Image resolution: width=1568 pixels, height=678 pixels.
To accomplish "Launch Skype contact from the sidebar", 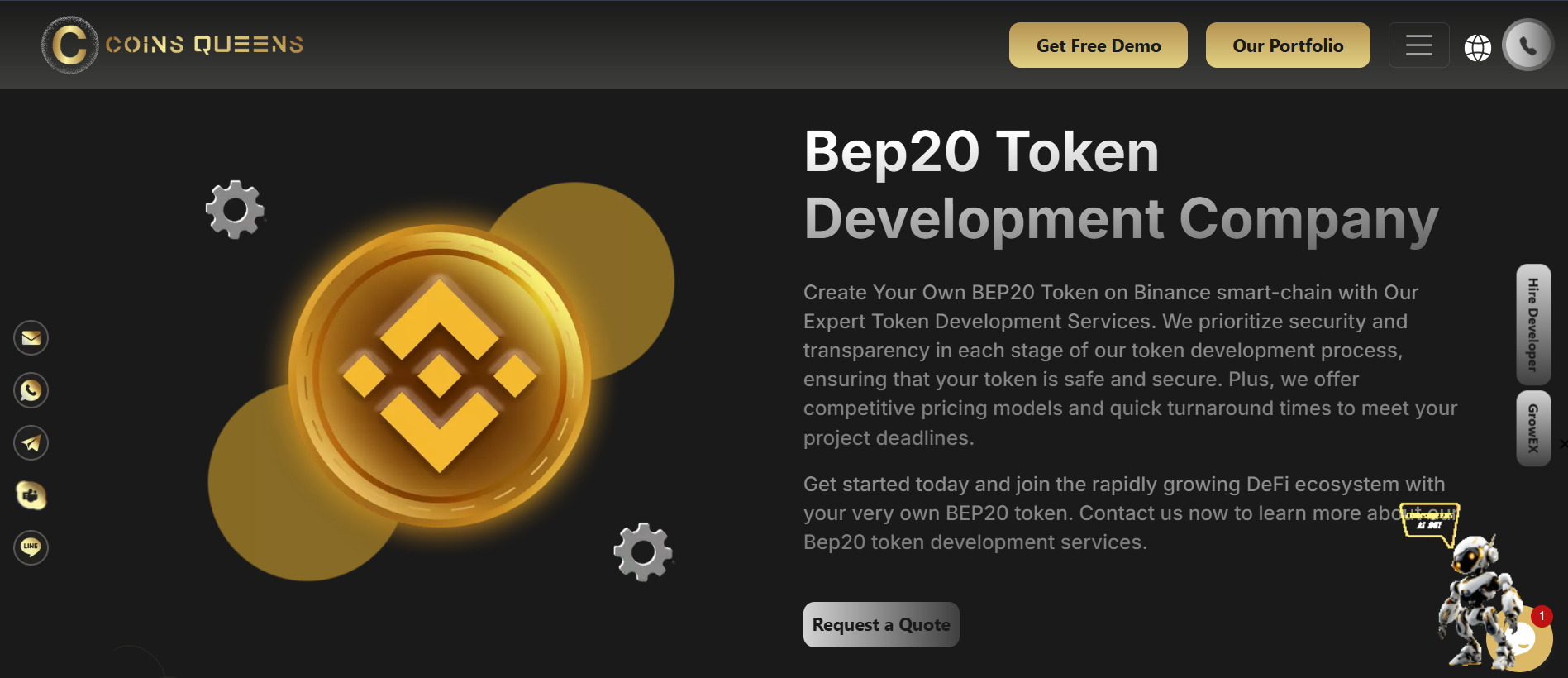I will [31, 496].
